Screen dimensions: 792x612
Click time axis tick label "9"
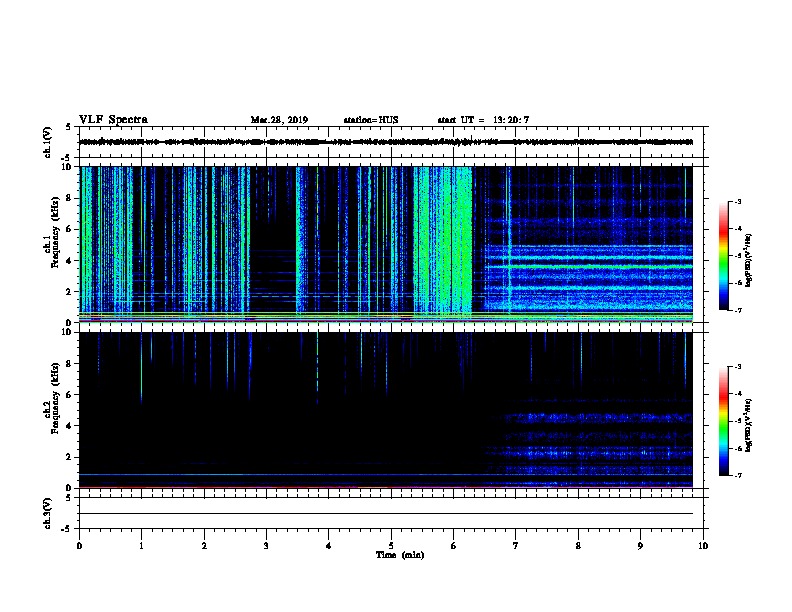pyautogui.click(x=640, y=546)
